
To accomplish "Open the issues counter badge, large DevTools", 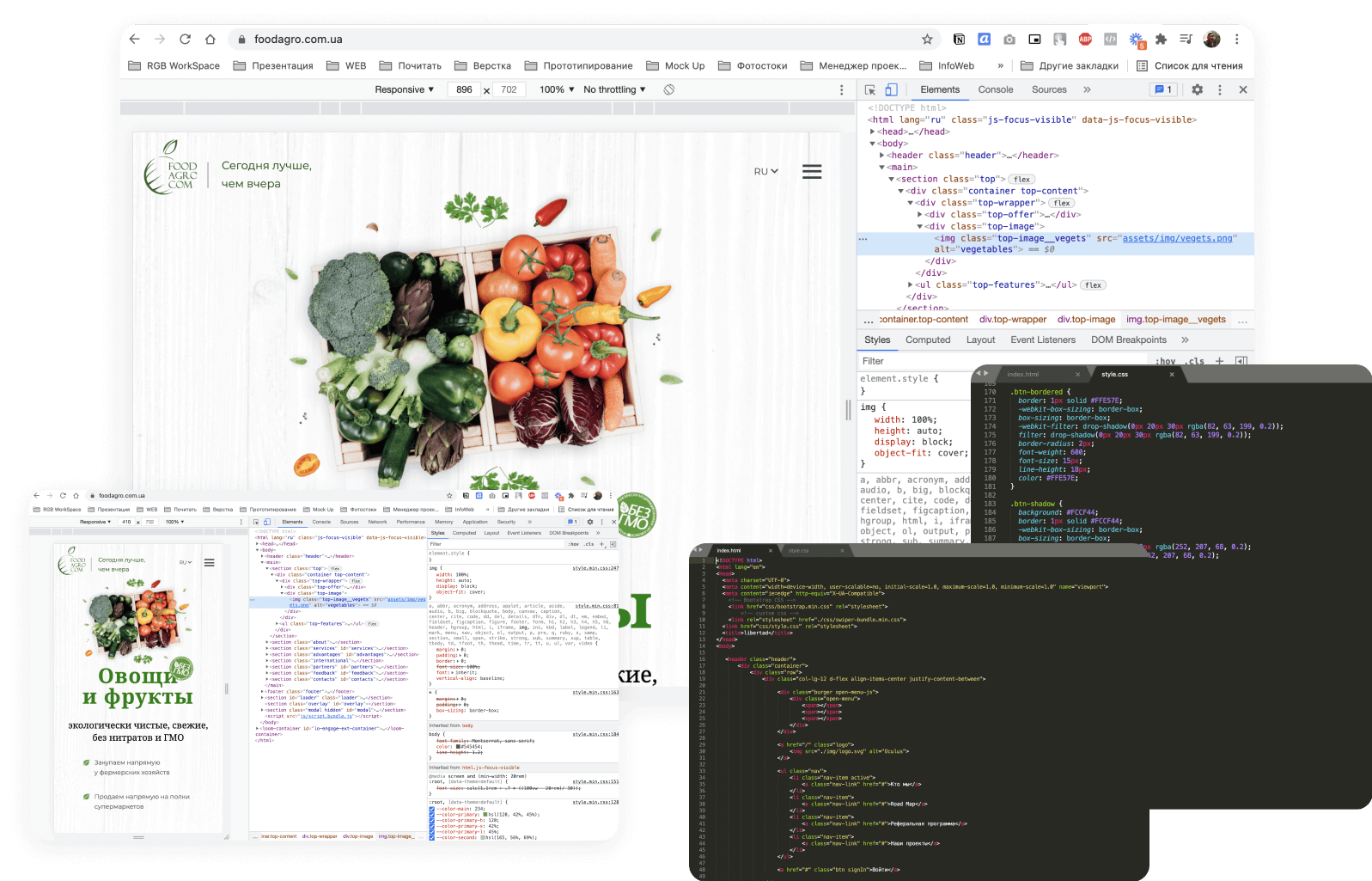I will click(1163, 89).
